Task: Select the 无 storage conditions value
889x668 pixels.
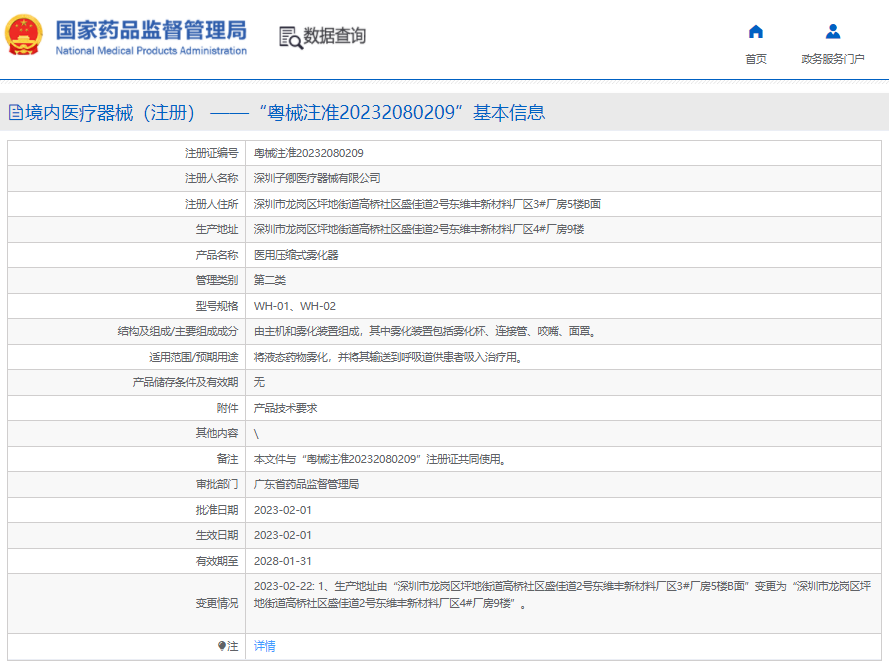Action: click(x=259, y=382)
